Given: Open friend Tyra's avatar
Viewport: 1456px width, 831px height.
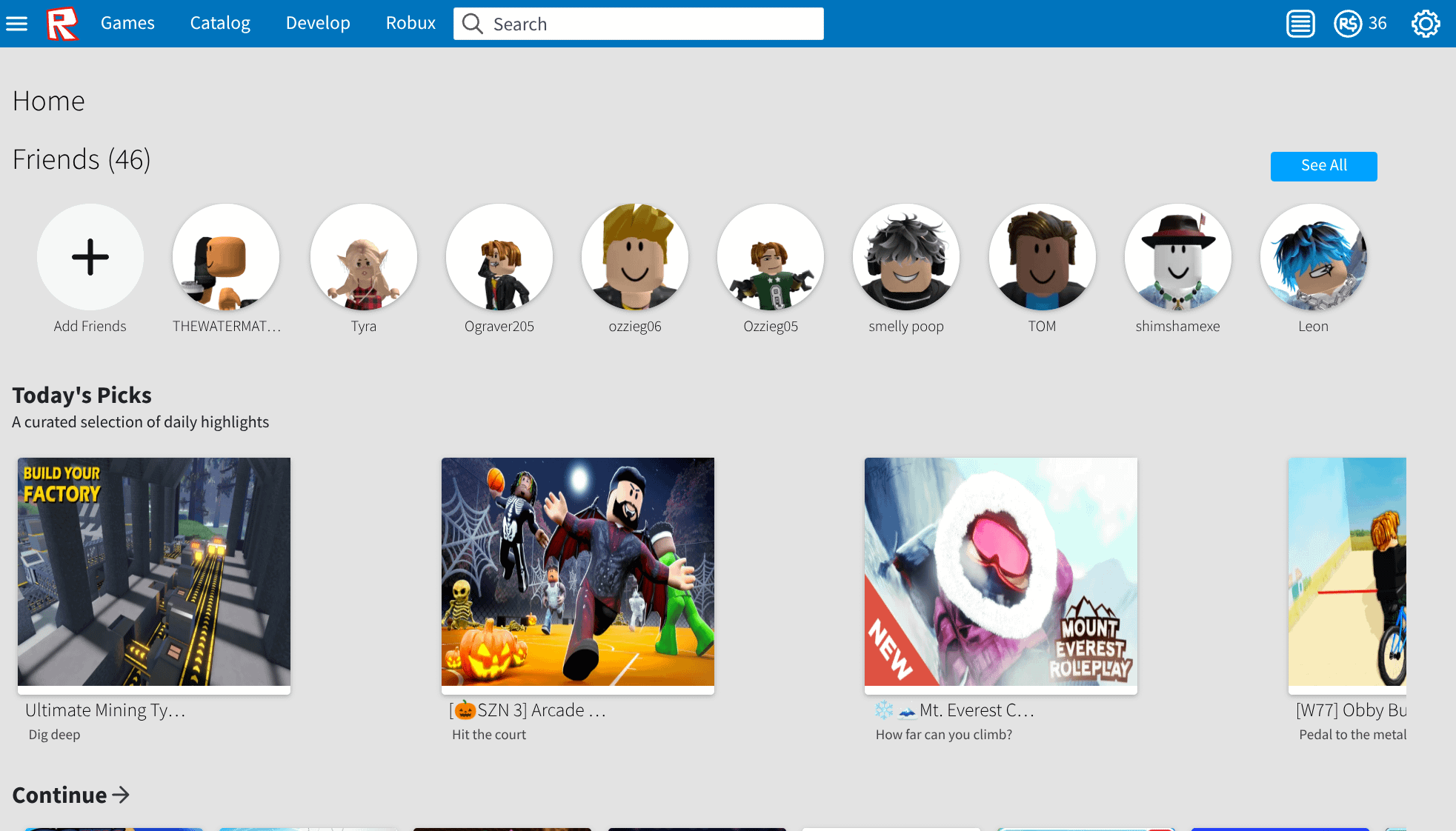Looking at the screenshot, I should pos(364,257).
